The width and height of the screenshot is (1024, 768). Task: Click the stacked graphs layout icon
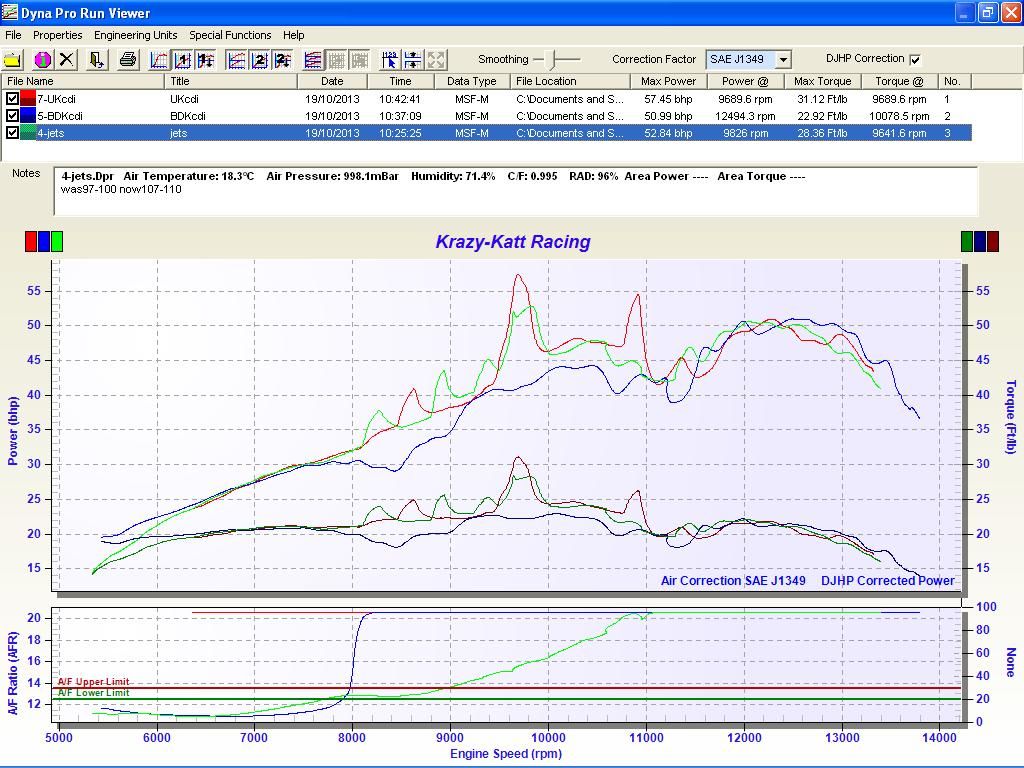coord(314,60)
